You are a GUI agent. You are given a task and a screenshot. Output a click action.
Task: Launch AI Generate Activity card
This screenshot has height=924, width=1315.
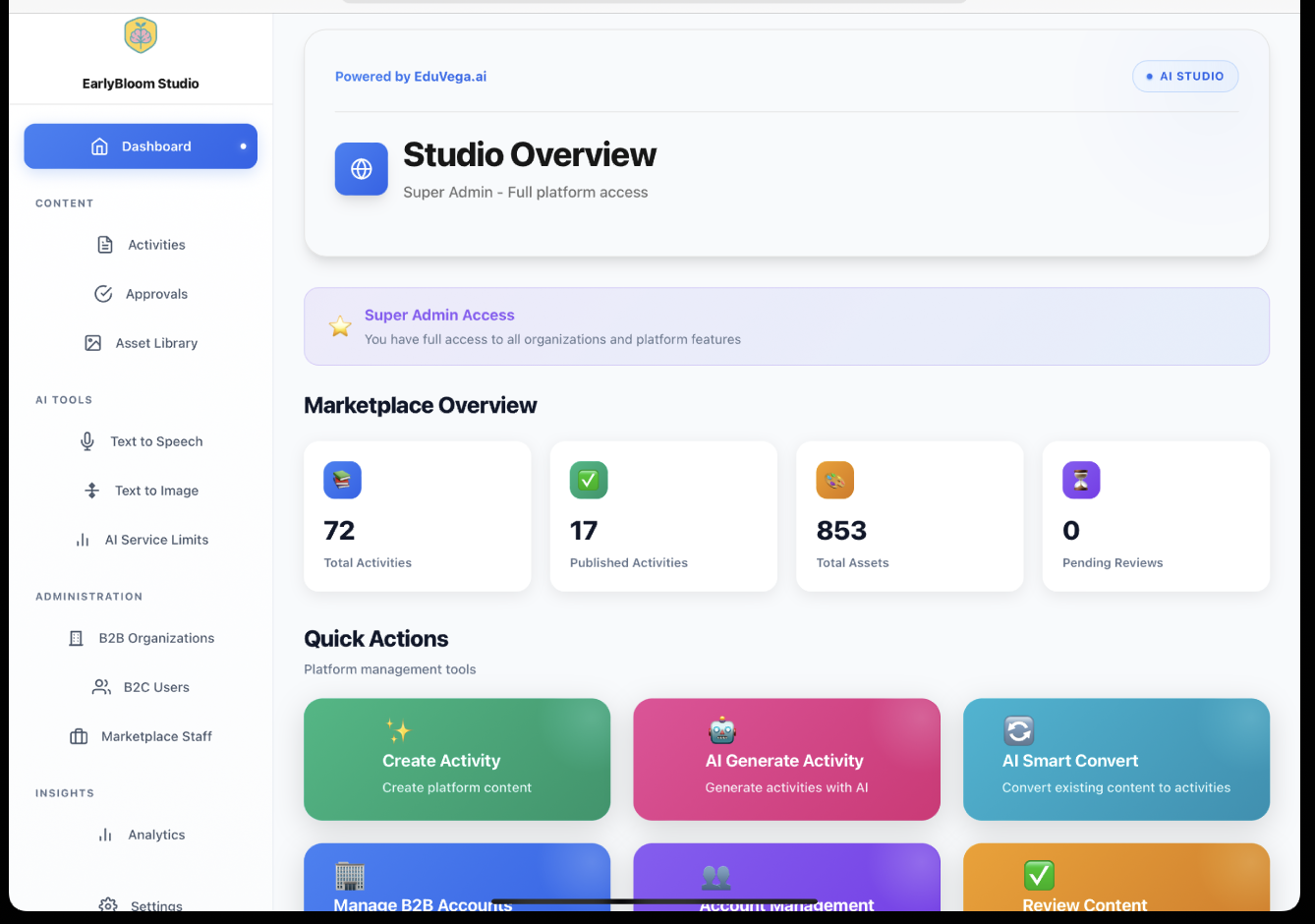pyautogui.click(x=786, y=759)
